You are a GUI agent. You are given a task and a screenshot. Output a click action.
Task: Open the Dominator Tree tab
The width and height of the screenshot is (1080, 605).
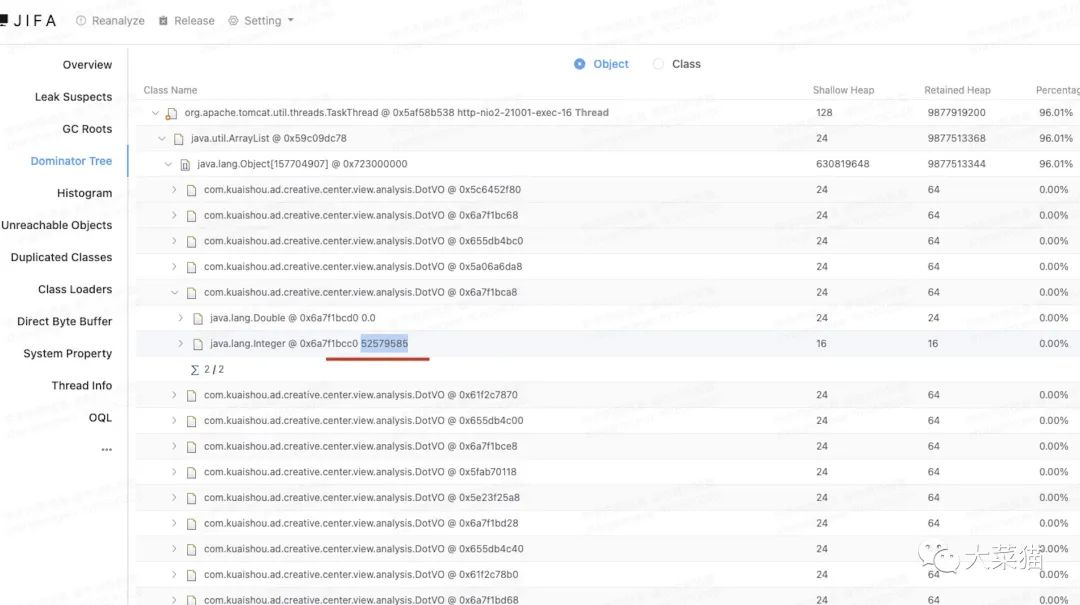71,161
